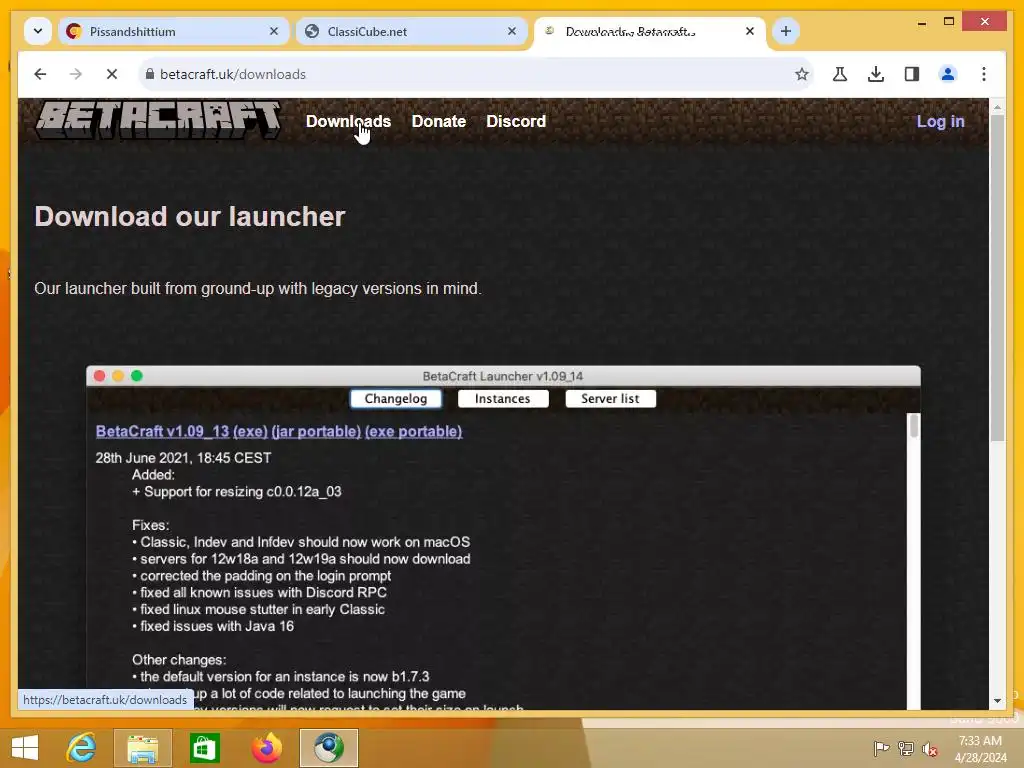Screen dimensions: 1024x768
Task: Select the Instances button in launcher preview
Action: (503, 398)
